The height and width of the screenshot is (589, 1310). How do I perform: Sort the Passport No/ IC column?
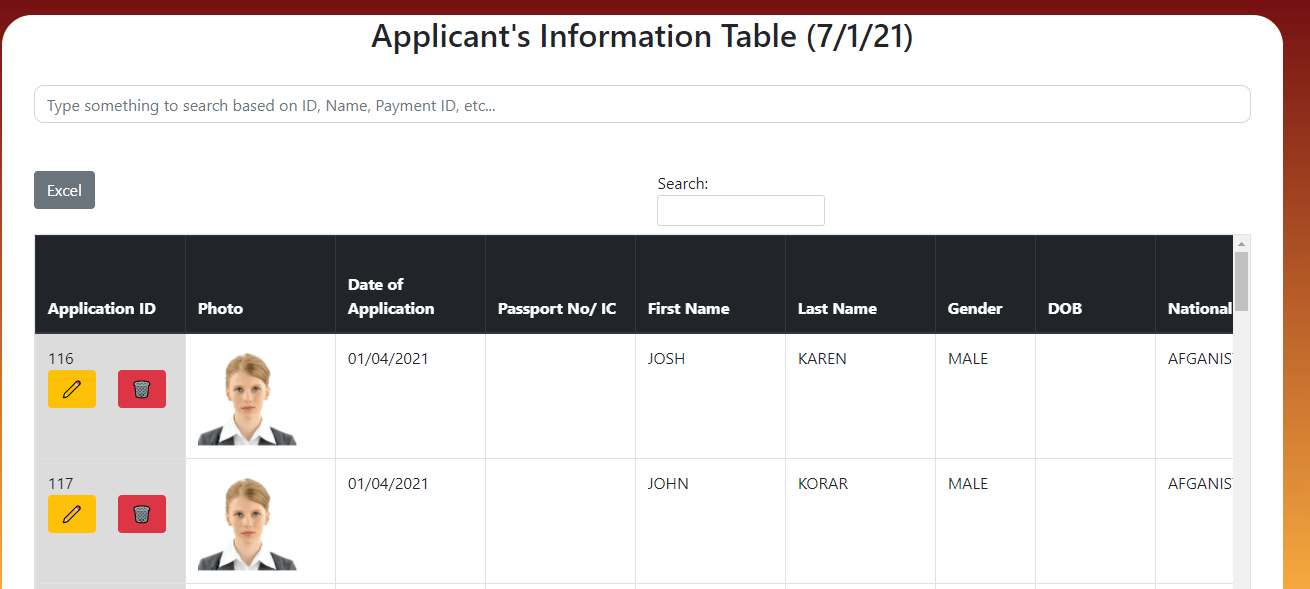click(557, 308)
